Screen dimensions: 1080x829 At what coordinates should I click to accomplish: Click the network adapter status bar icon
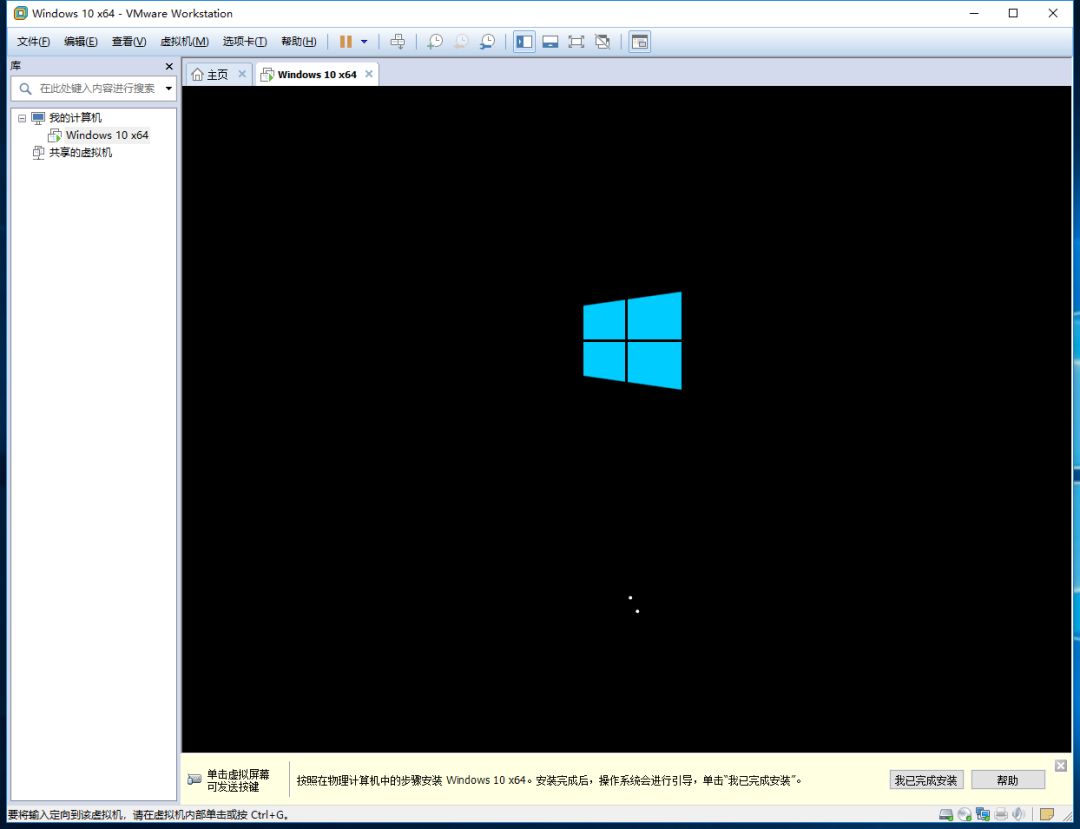coord(983,815)
